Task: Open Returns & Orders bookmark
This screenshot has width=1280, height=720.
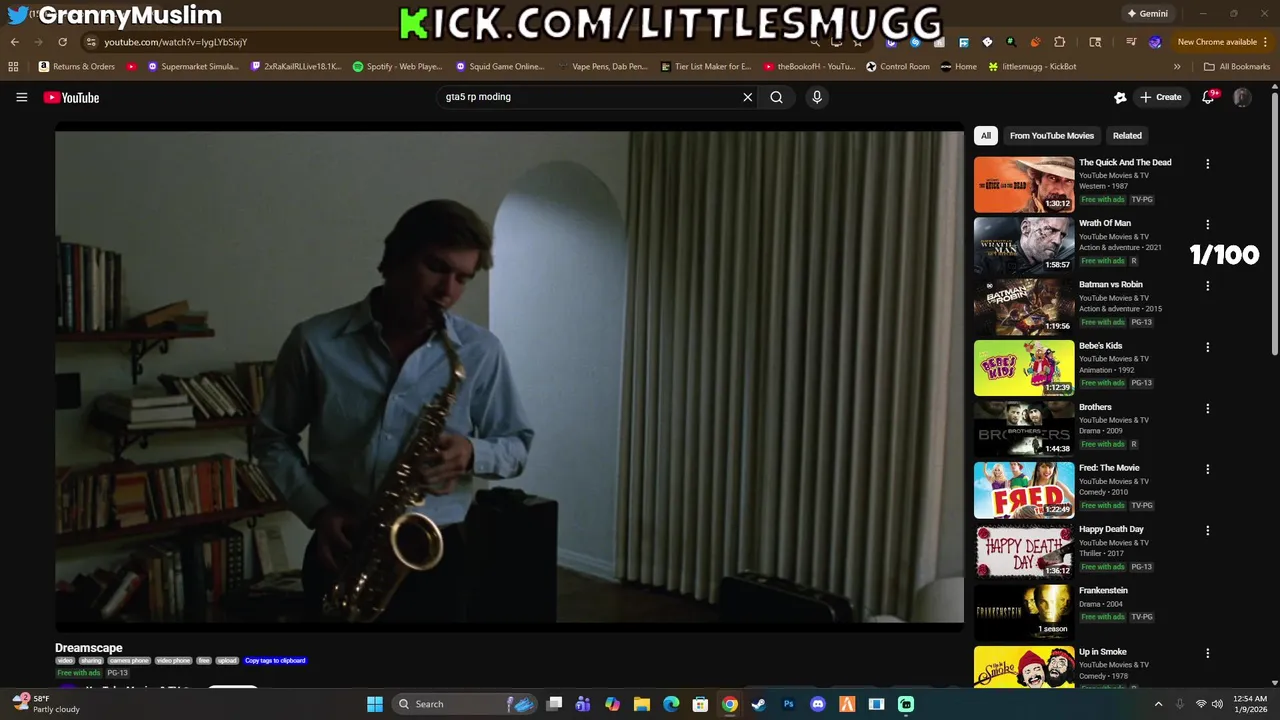Action: coord(77,67)
